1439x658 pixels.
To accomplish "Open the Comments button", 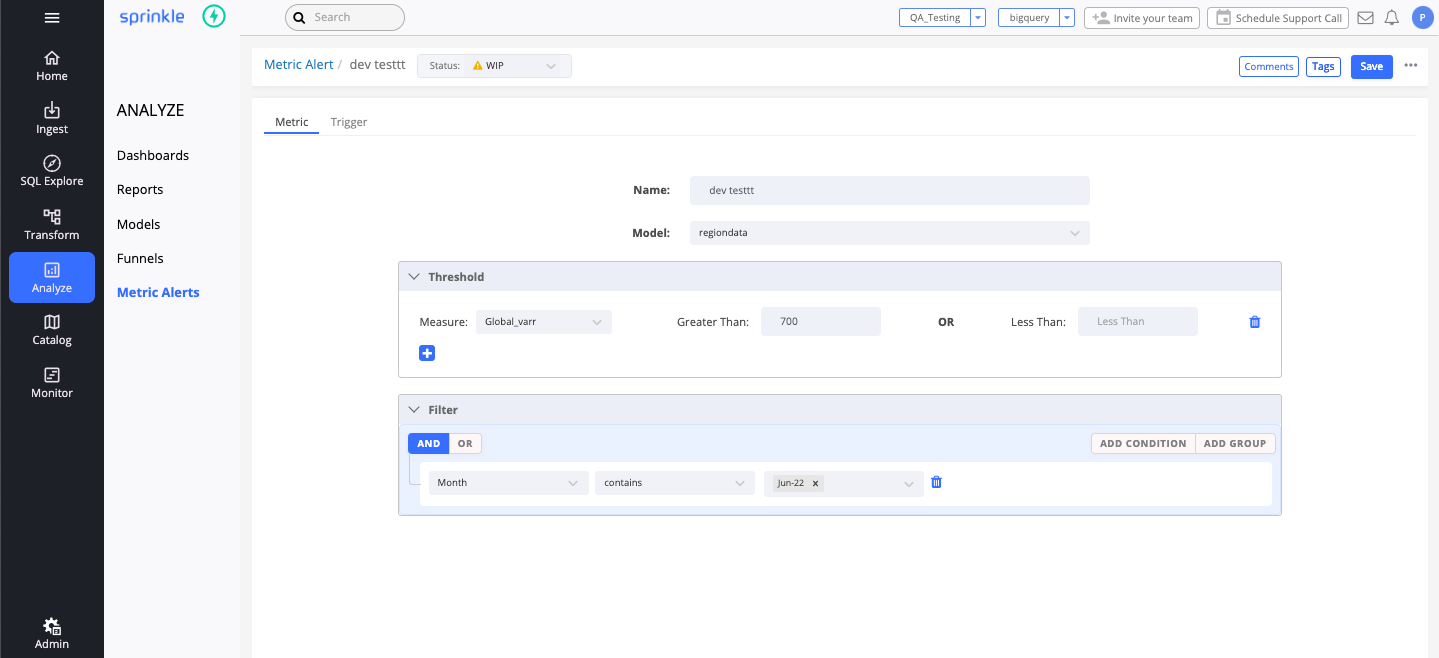I will click(x=1269, y=66).
